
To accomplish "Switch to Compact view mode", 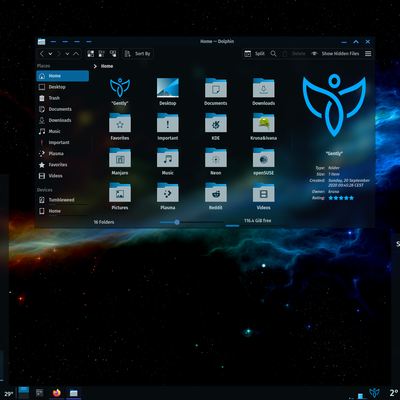I will (102, 54).
